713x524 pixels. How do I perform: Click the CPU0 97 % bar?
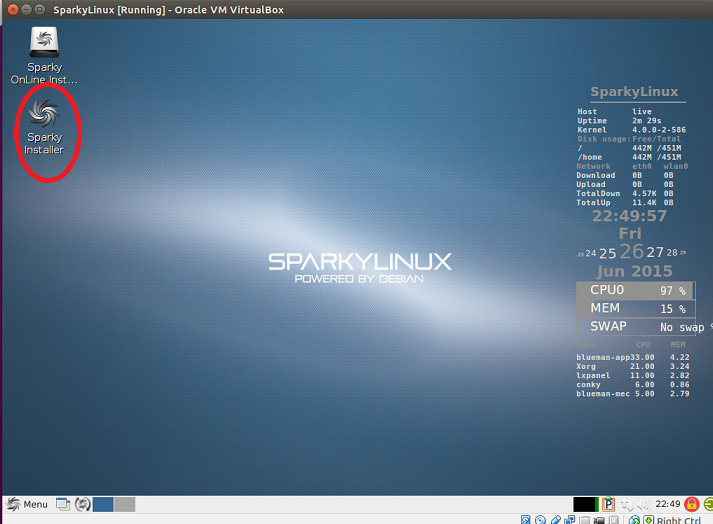click(635, 290)
